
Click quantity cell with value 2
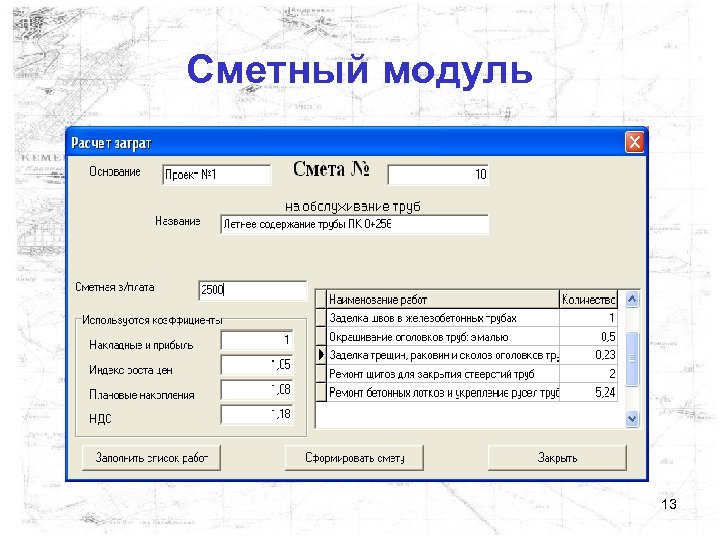588,374
